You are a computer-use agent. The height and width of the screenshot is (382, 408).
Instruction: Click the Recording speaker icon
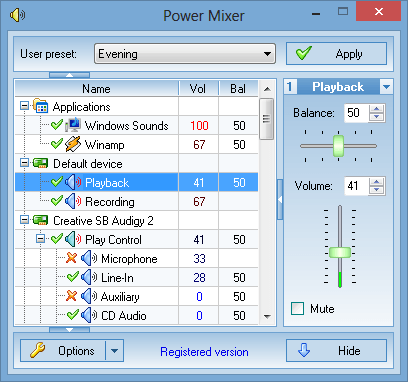coord(73,201)
